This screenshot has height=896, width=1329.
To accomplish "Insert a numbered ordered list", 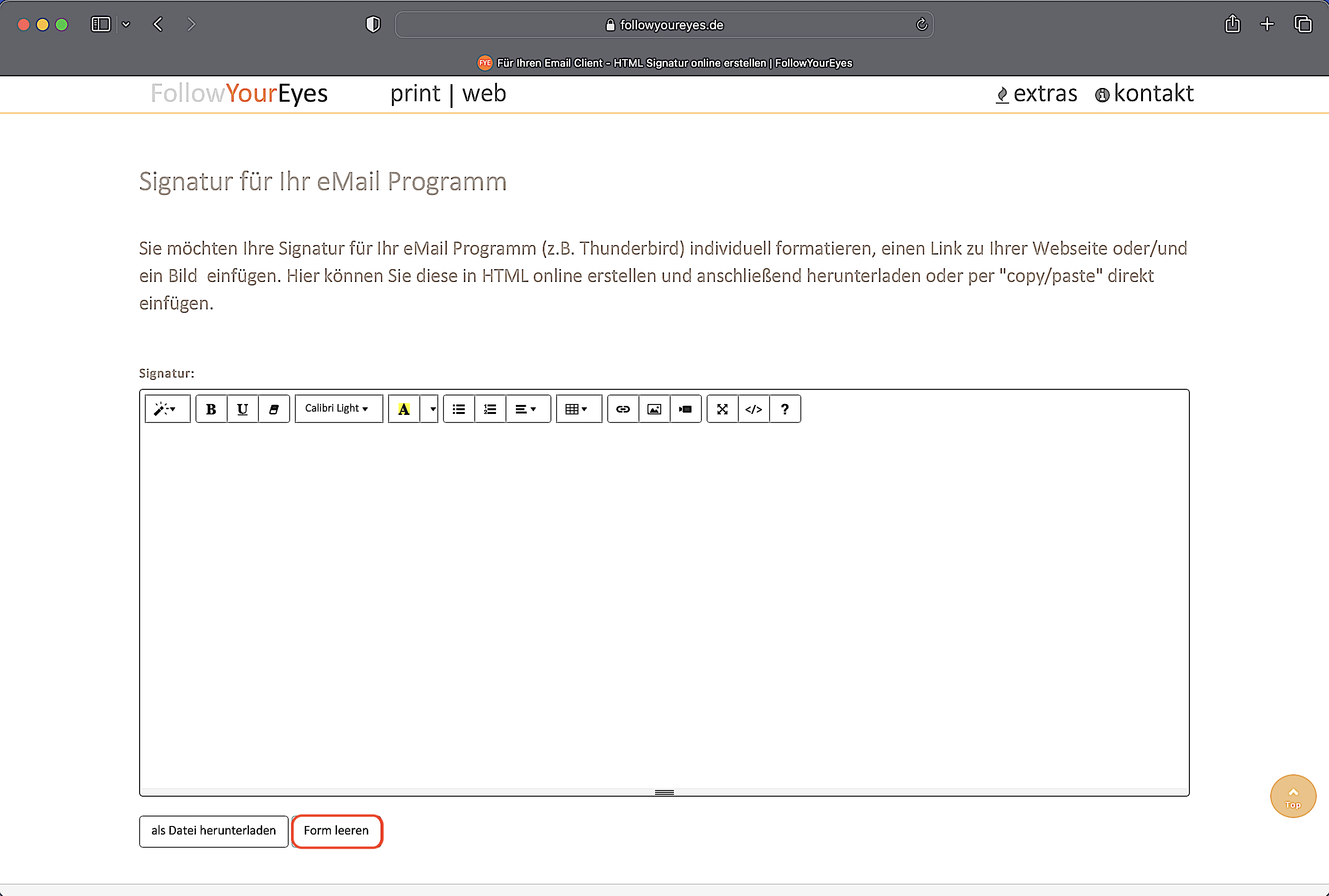I will [490, 409].
